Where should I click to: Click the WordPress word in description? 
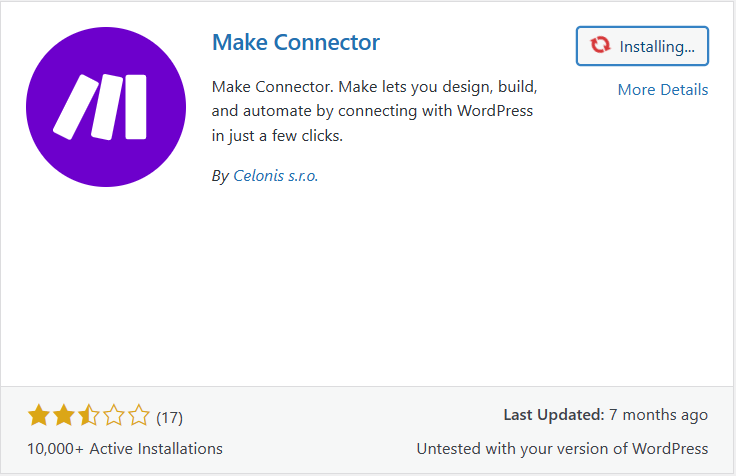495,111
